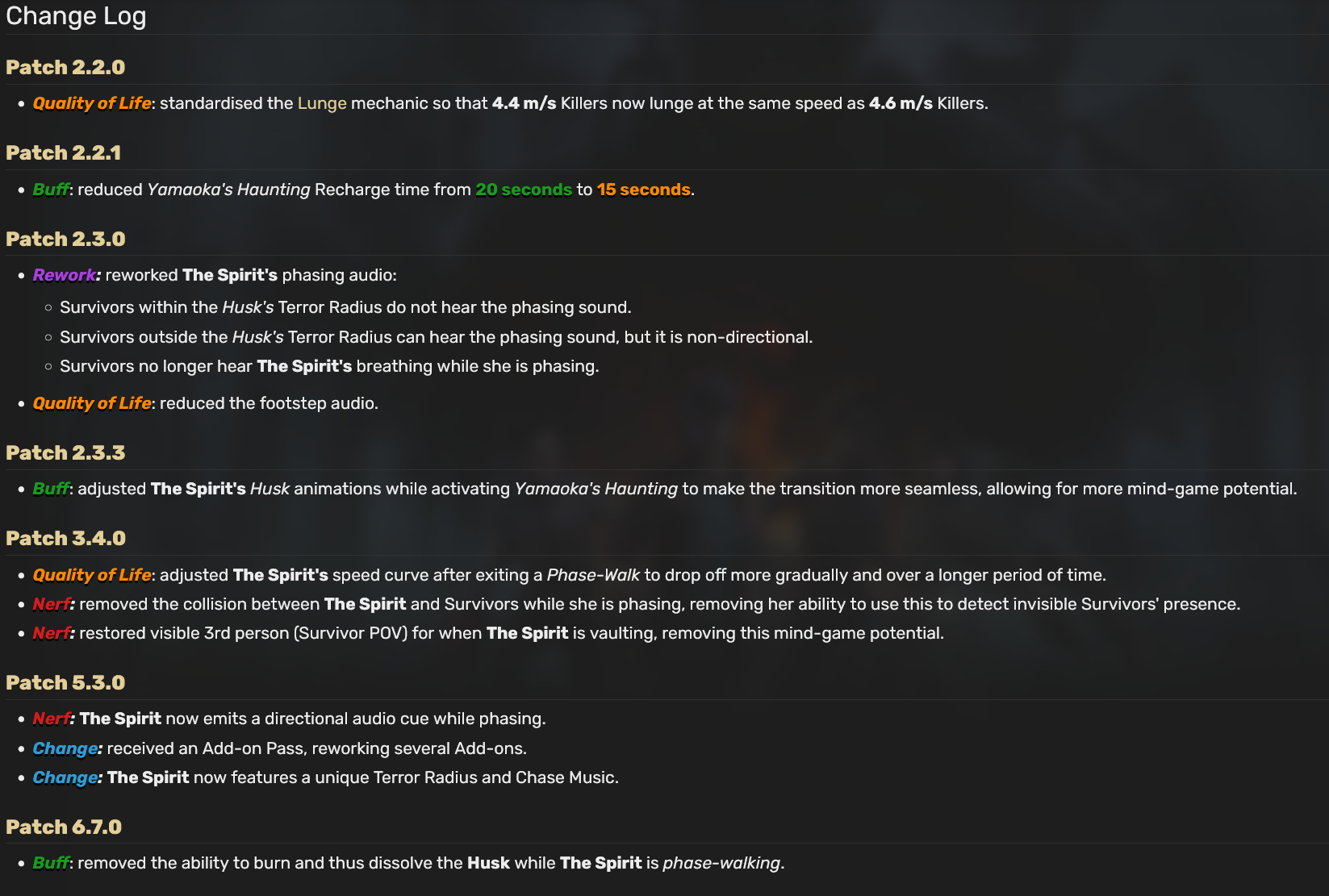Click the first red Nerf label in Patch 3.4.0
Screen dimensions: 1329x896
click(52, 604)
